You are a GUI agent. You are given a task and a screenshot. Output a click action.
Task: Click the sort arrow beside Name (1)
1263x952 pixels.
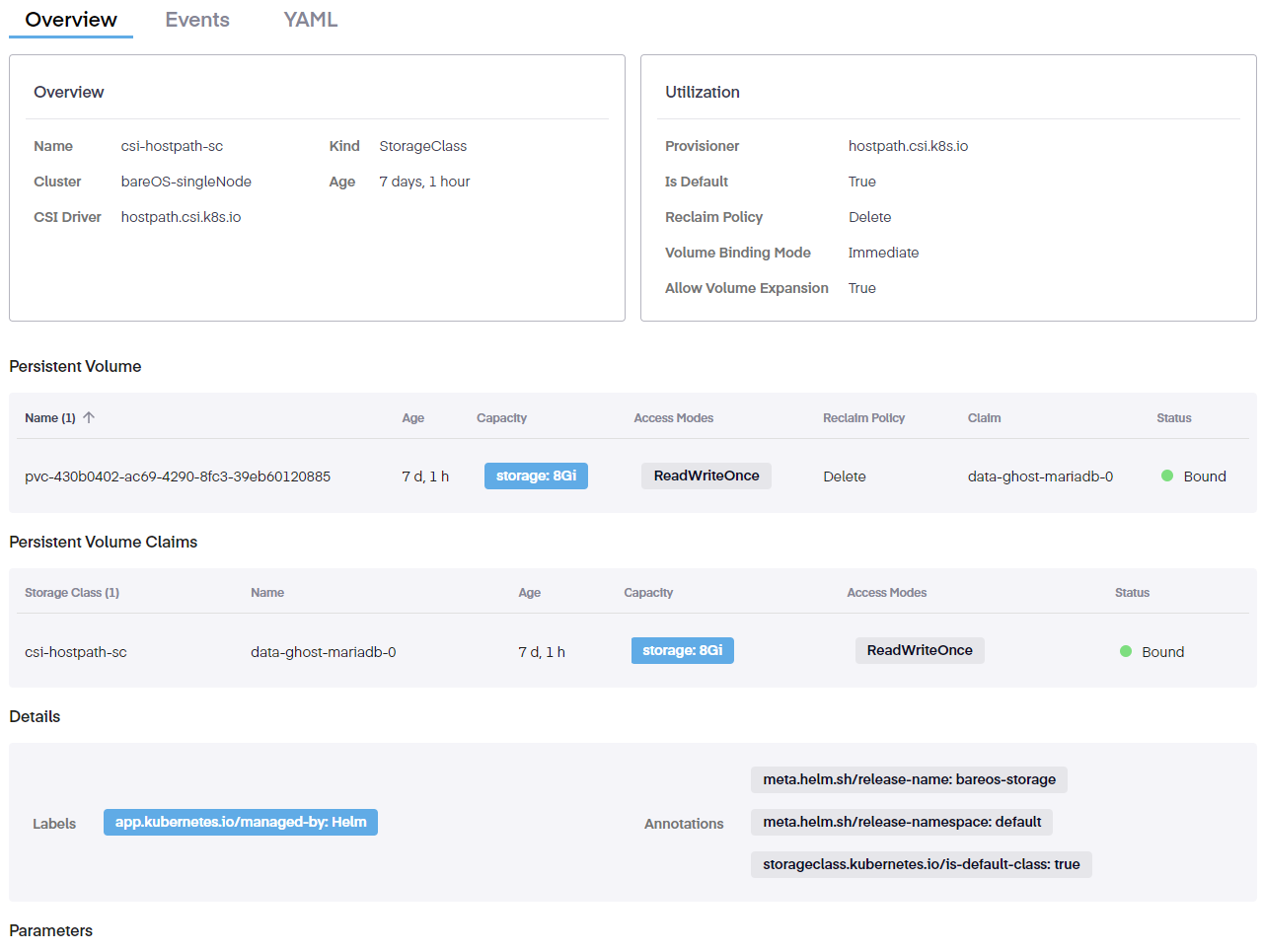[89, 417]
